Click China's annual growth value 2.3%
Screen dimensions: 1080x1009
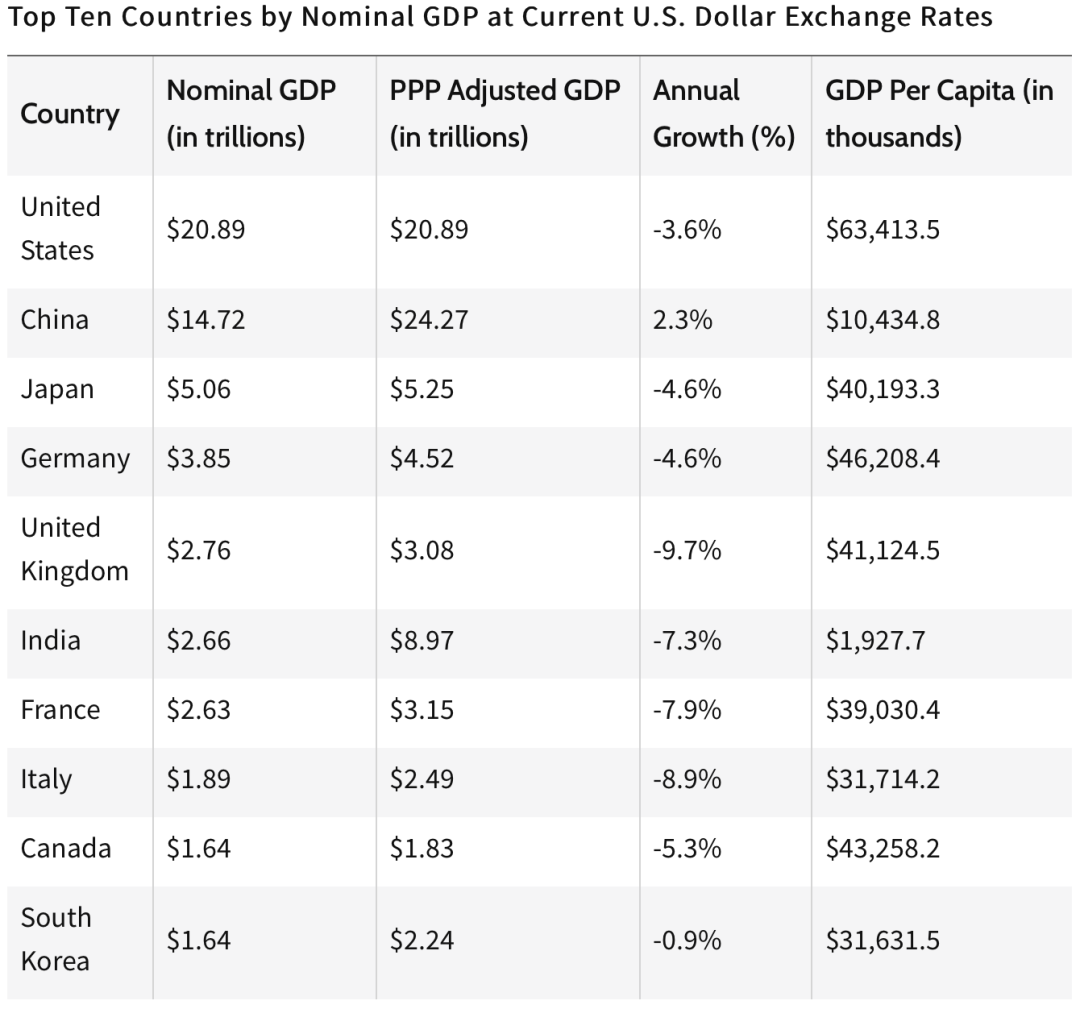pos(683,320)
